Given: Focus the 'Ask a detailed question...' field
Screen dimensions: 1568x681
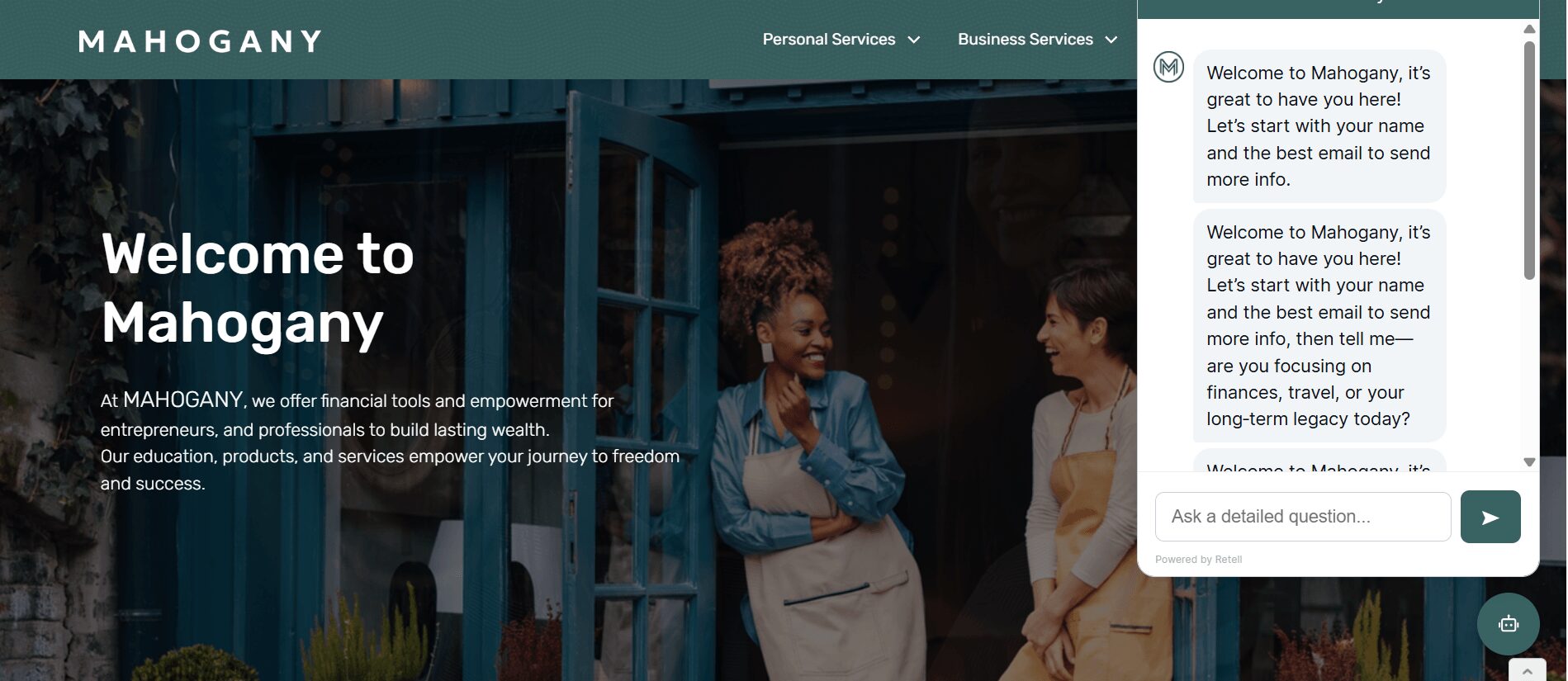Looking at the screenshot, I should (1302, 517).
